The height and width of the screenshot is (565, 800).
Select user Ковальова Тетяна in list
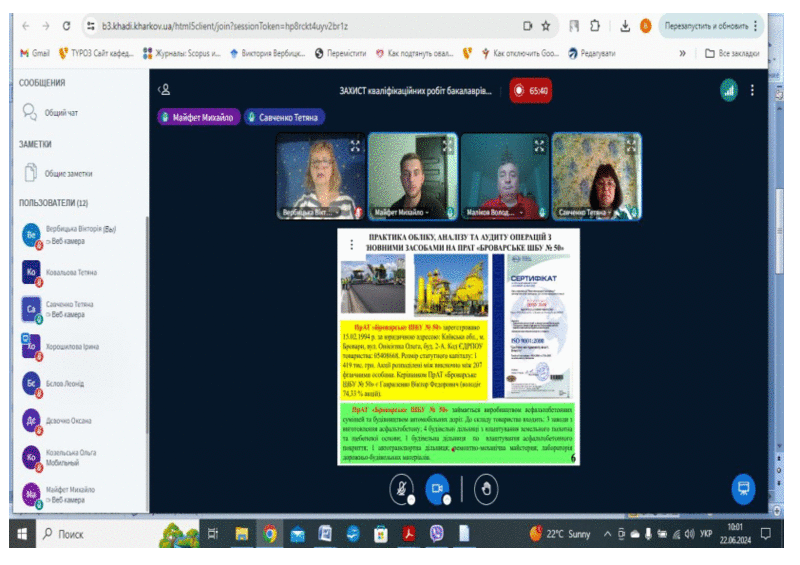(x=82, y=273)
